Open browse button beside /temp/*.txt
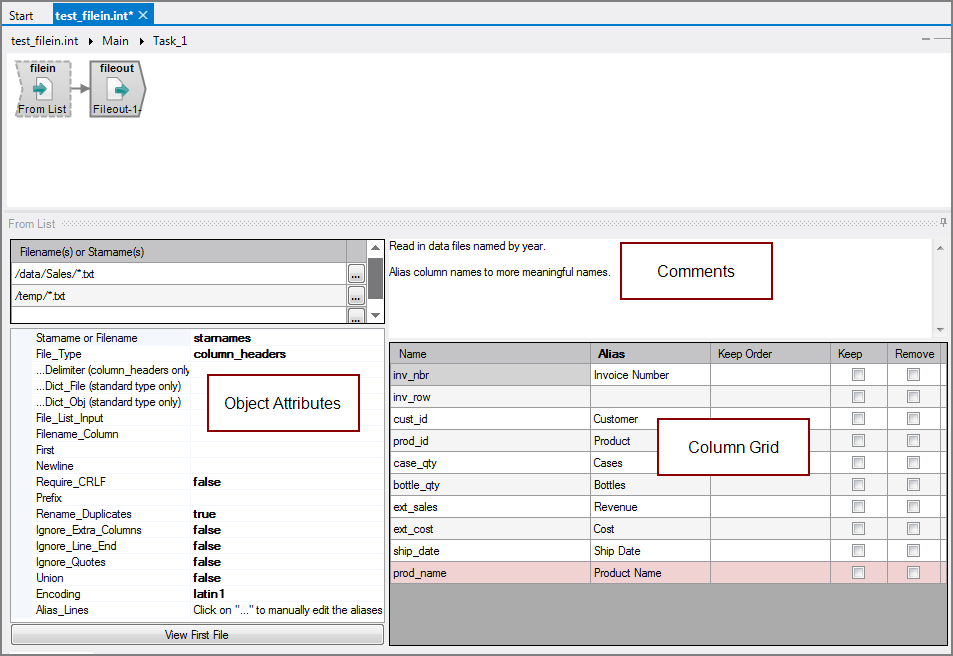953x656 pixels. pos(356,296)
